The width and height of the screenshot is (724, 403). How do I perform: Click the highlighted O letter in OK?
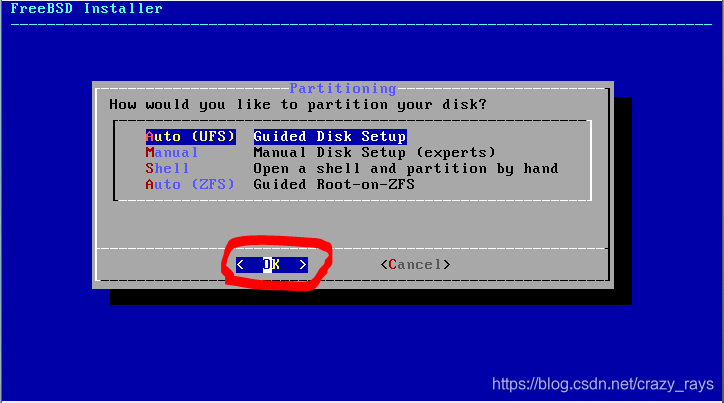267,265
